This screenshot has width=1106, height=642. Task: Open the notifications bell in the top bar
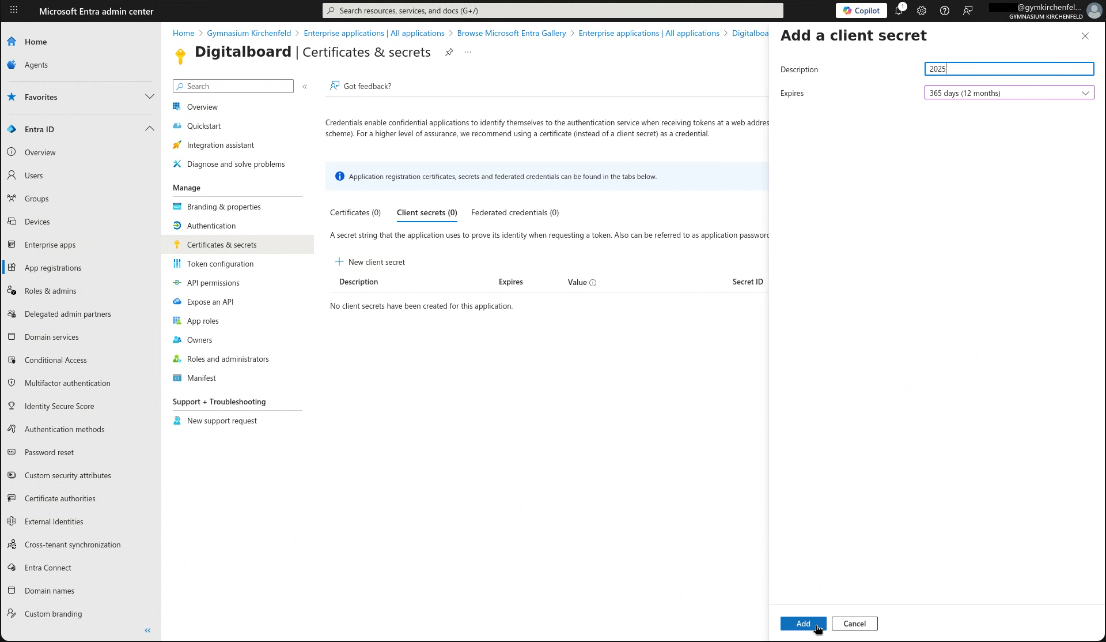click(898, 11)
